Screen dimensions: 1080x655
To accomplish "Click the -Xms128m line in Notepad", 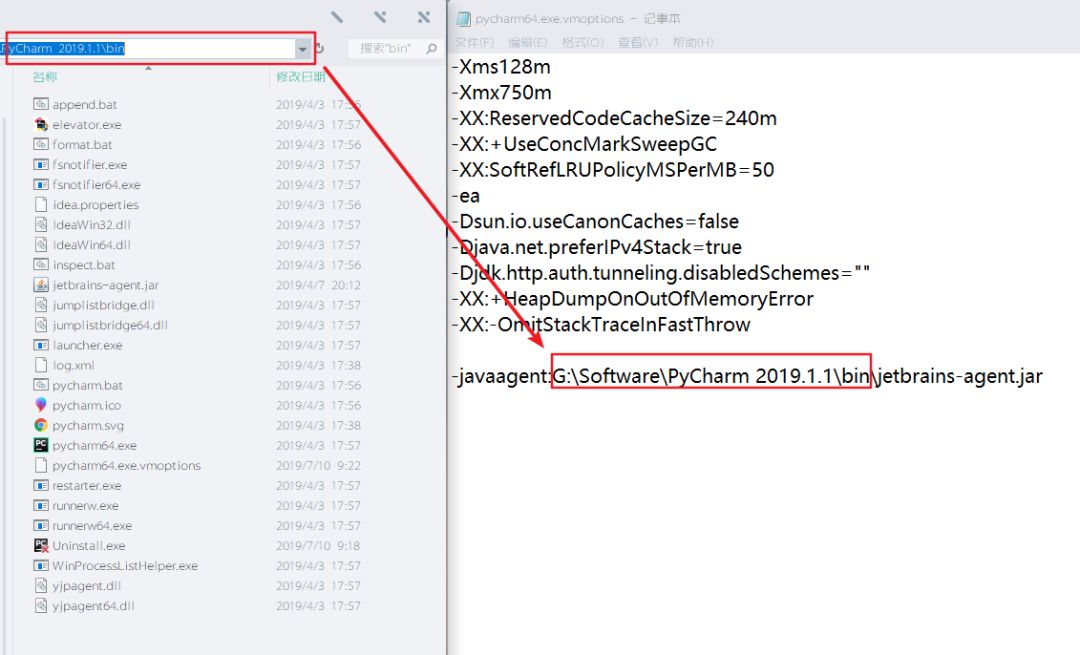I will click(x=501, y=67).
